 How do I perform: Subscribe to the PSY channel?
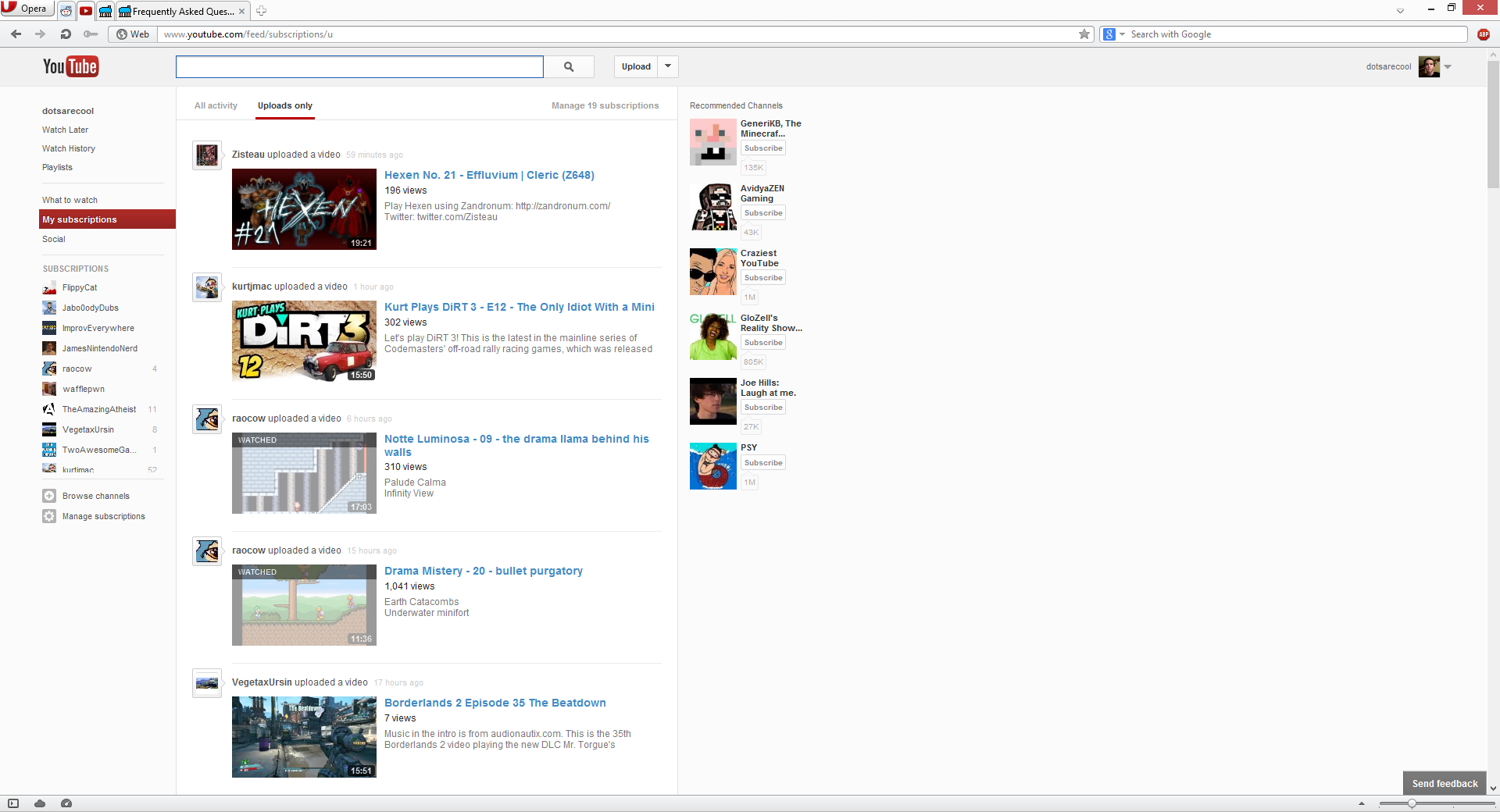pyautogui.click(x=763, y=463)
